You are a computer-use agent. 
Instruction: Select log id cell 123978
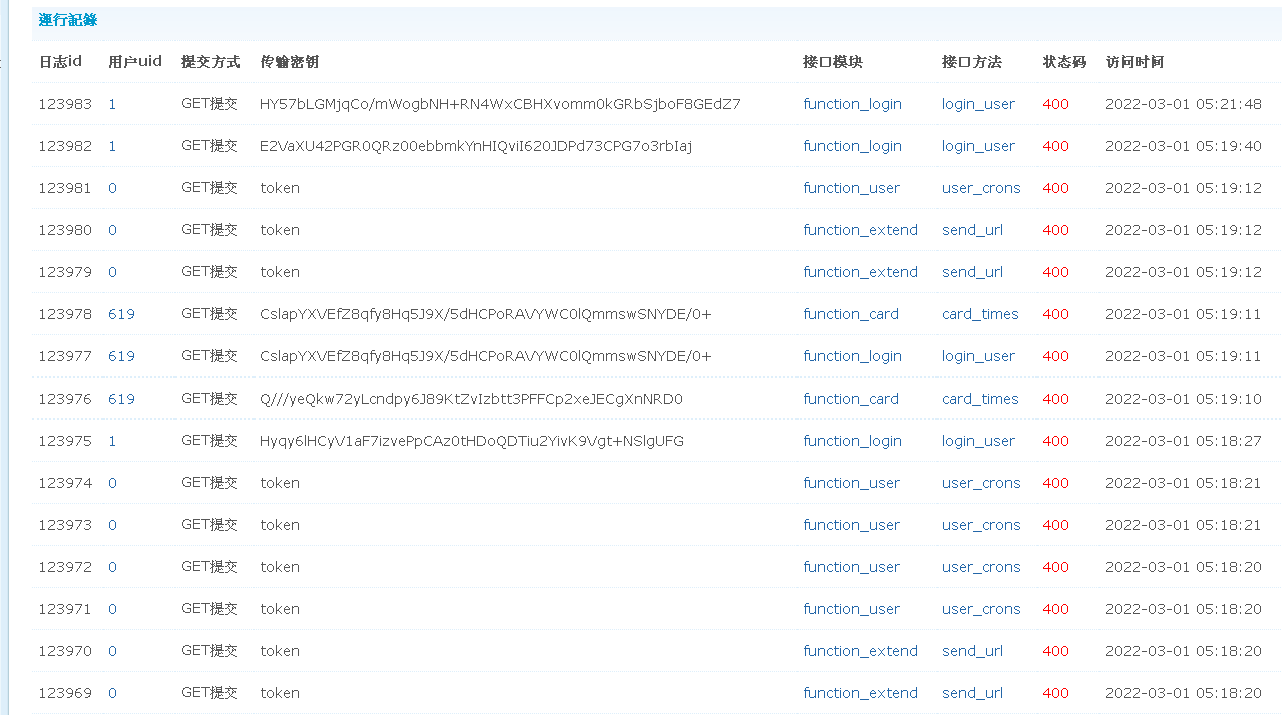(x=65, y=314)
